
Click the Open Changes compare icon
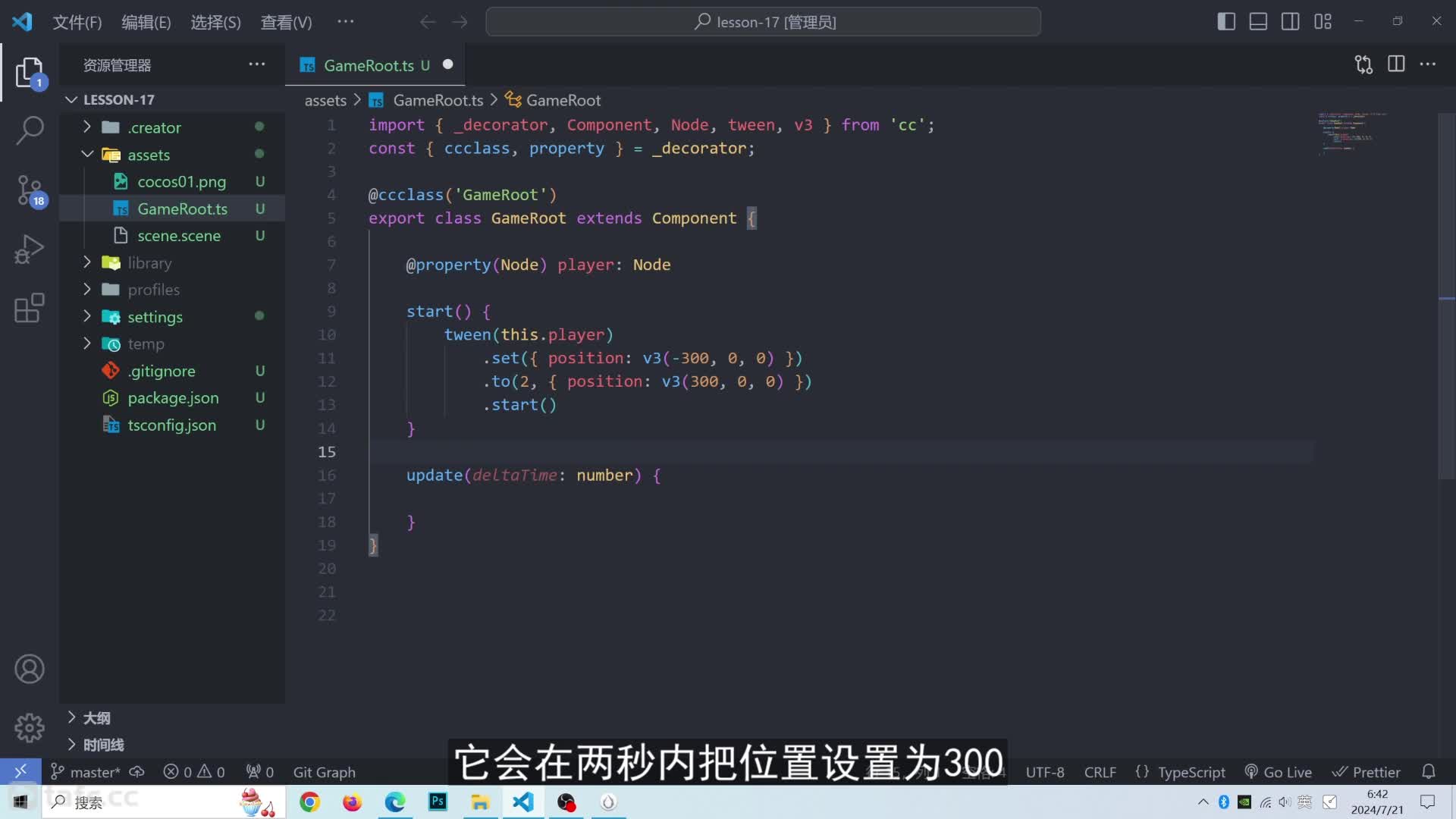click(1363, 64)
